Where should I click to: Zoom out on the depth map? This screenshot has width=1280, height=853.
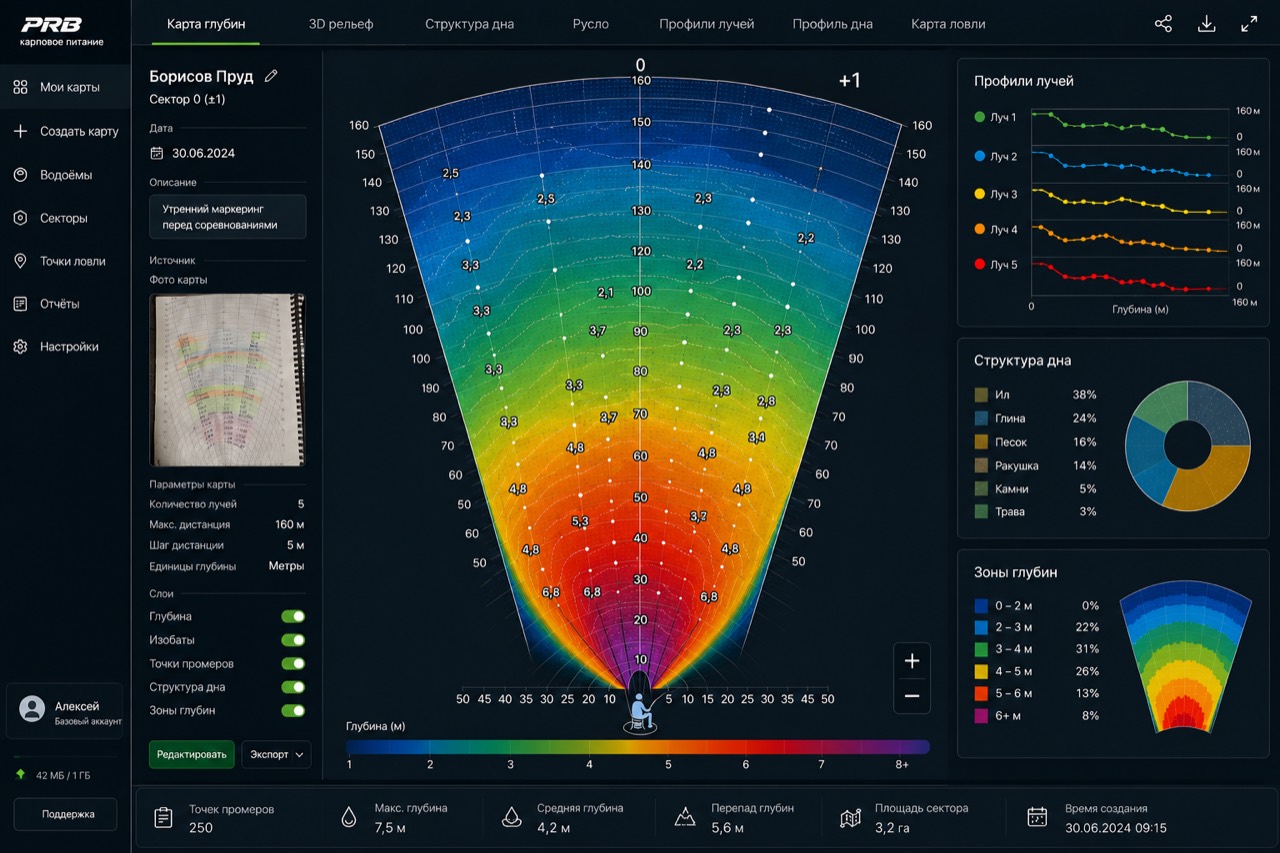point(912,696)
